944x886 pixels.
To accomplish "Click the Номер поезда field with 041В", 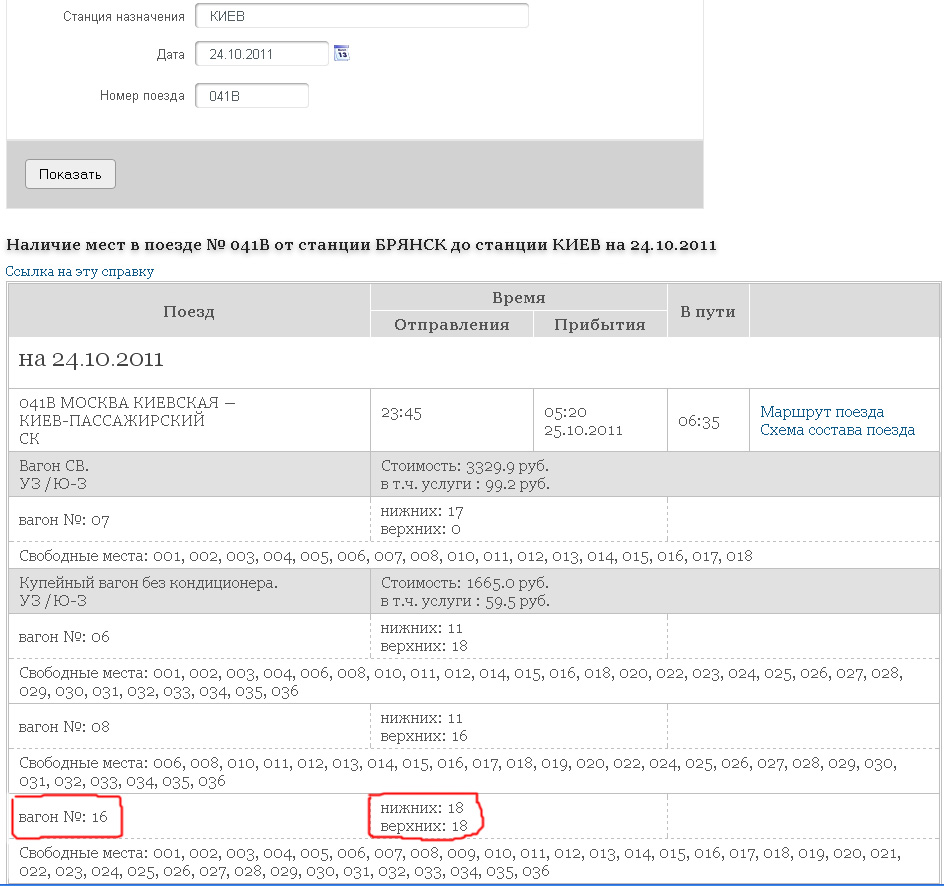I will pyautogui.click(x=251, y=96).
